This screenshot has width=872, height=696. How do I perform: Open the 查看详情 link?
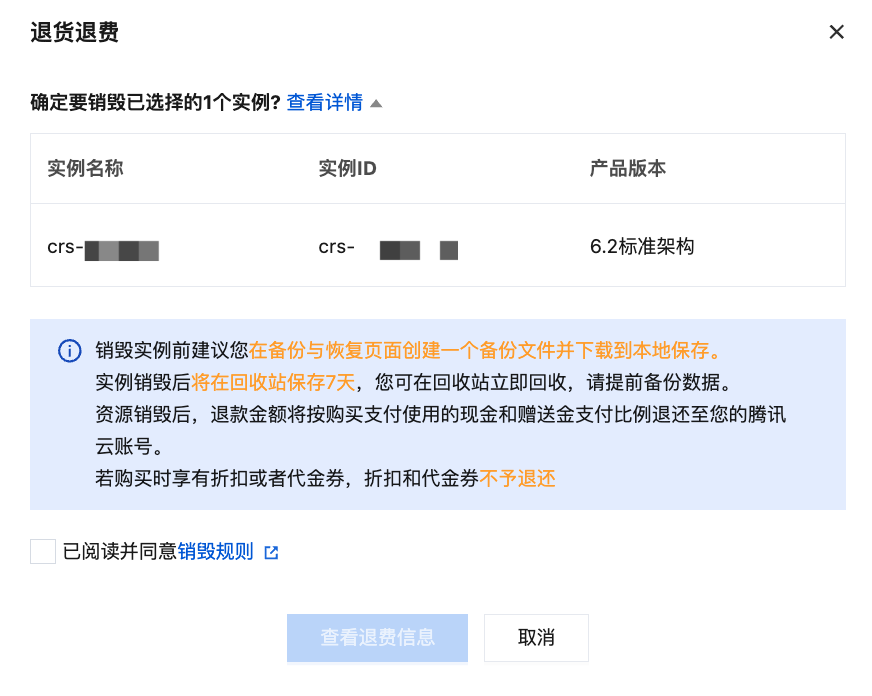(x=324, y=102)
